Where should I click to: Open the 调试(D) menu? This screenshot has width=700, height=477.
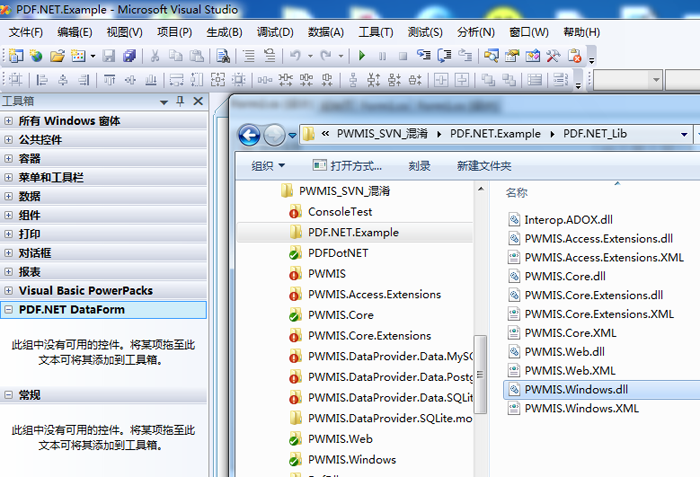point(274,32)
